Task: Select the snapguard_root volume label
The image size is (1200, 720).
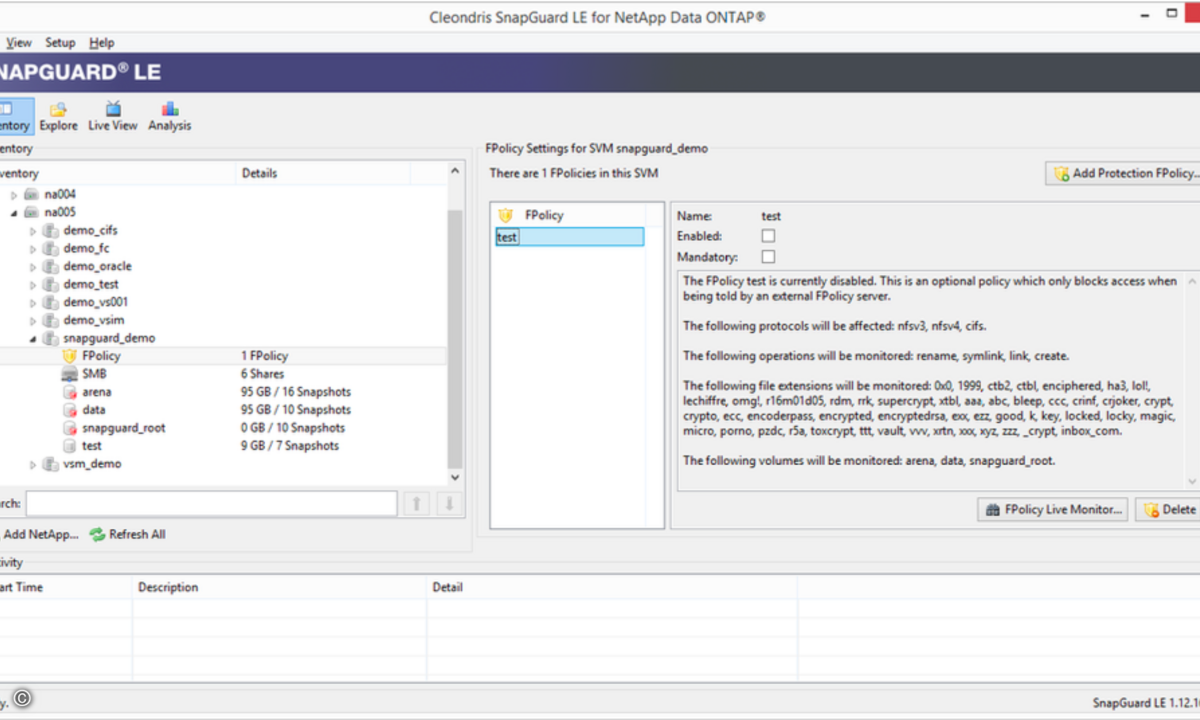Action: coord(124,428)
